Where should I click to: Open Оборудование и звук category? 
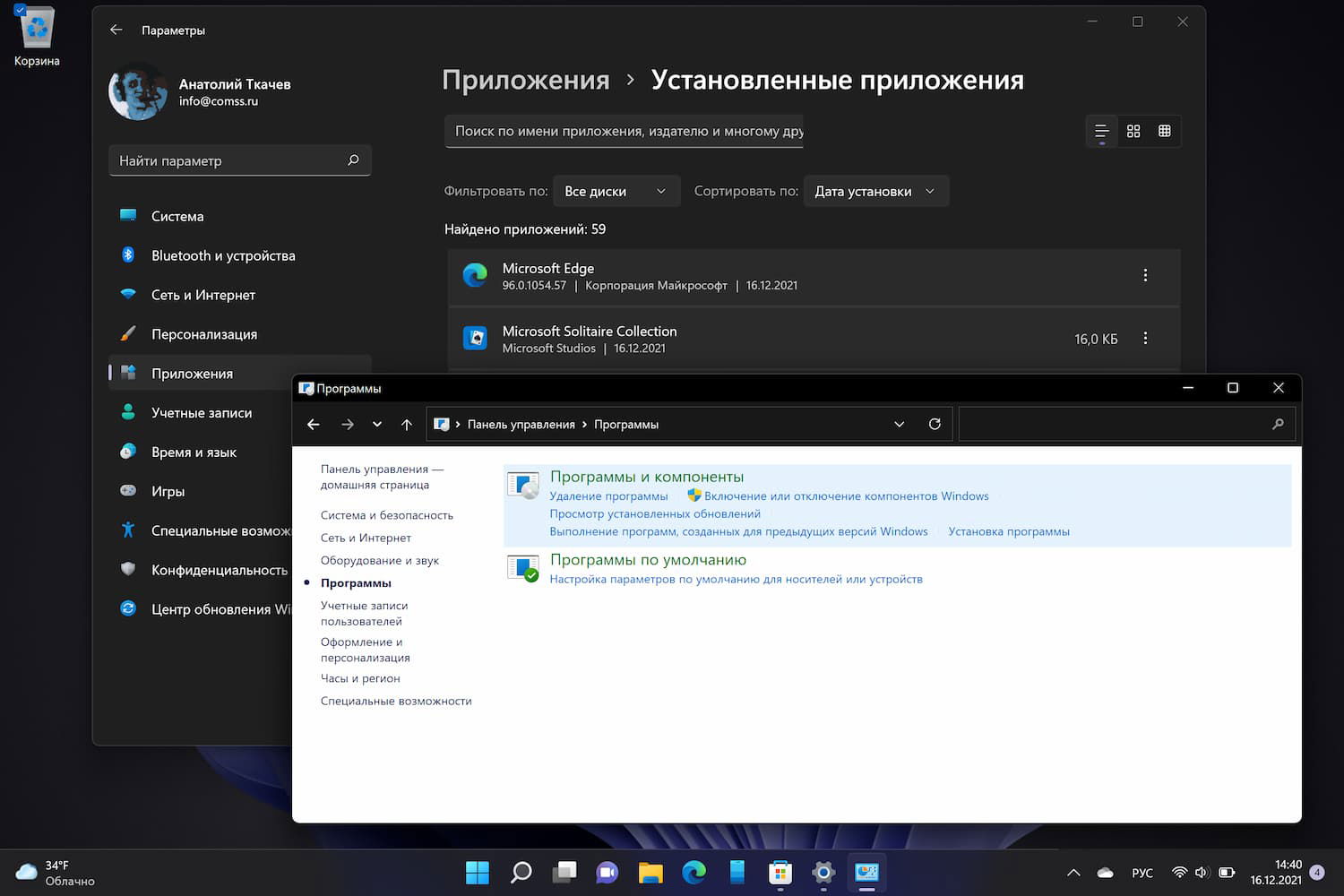(x=380, y=560)
